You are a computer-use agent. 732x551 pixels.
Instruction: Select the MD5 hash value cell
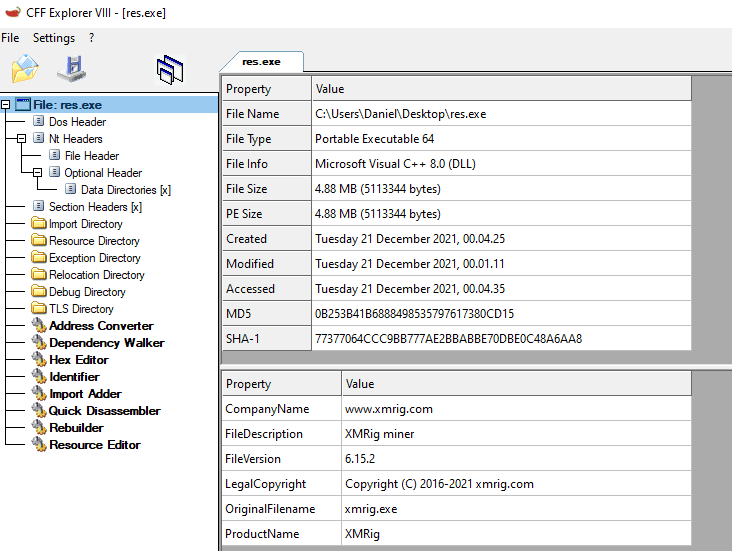(502, 314)
